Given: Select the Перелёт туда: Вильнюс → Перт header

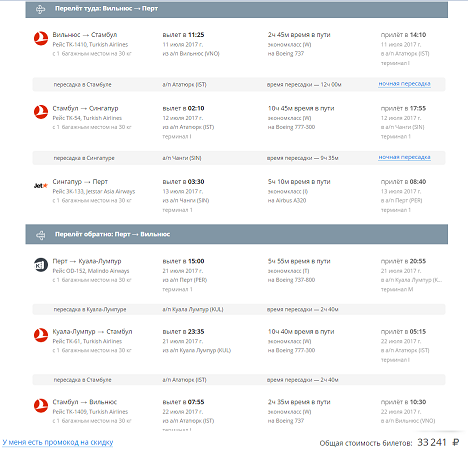Looking at the screenshot, I should (x=236, y=9).
